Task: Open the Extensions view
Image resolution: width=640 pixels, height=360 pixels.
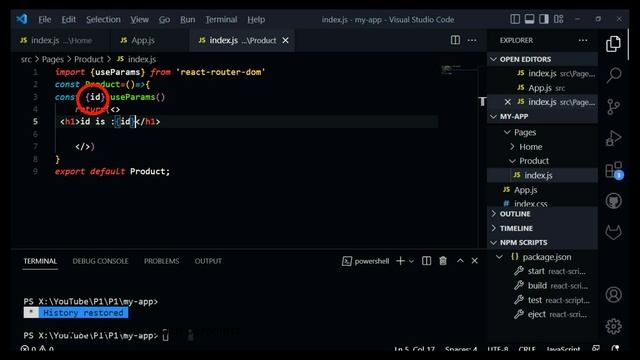Action: pyautogui.click(x=614, y=170)
